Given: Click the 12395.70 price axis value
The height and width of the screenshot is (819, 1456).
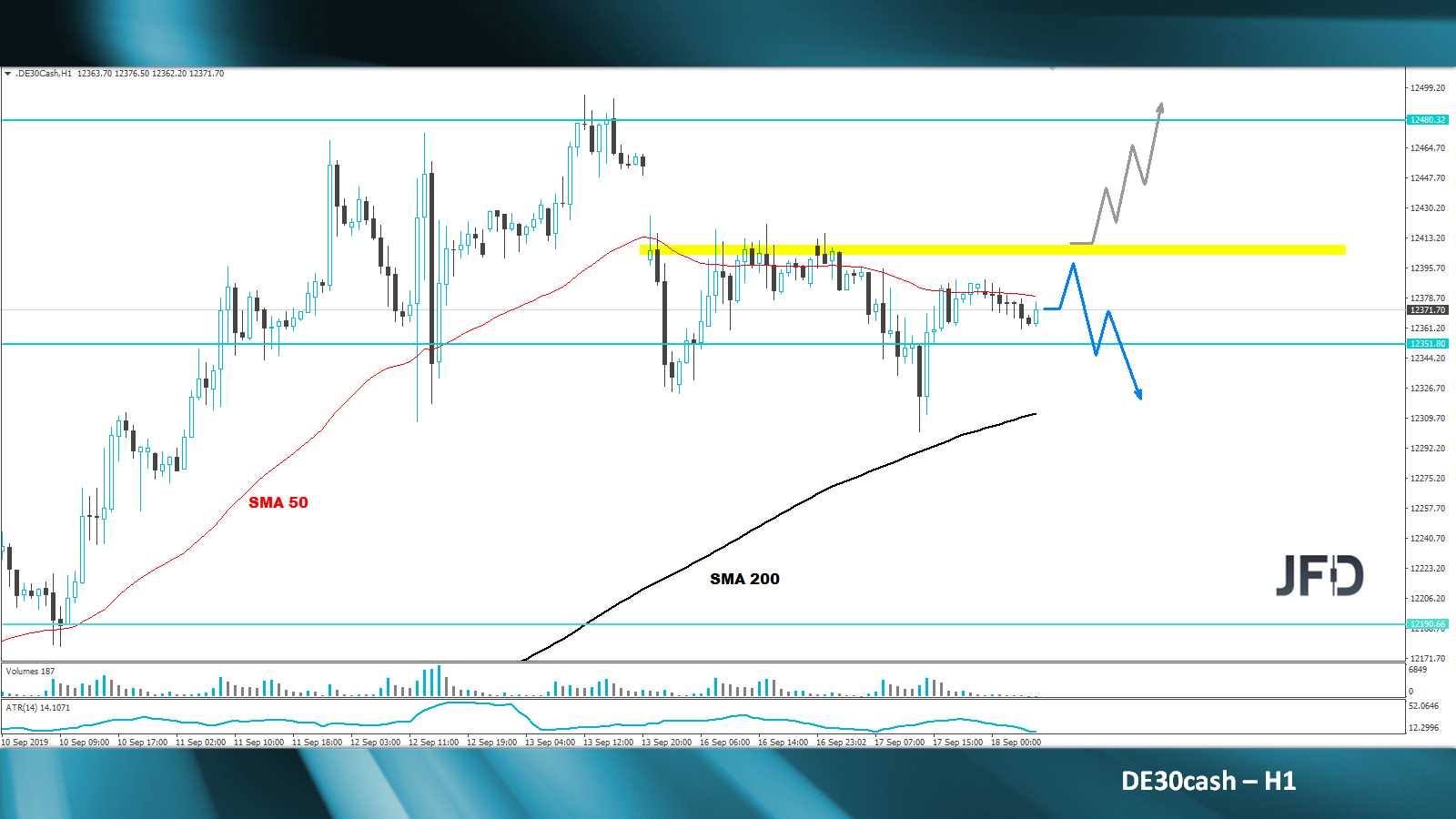Looking at the screenshot, I should [x=1428, y=268].
